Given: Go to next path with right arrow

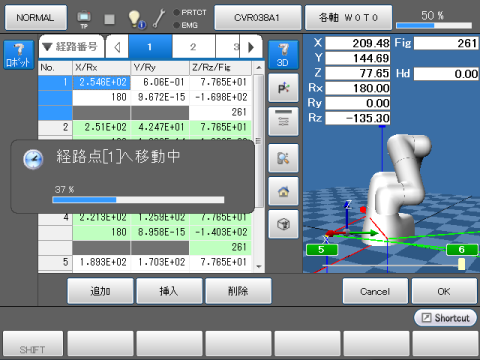Looking at the screenshot, I should click(251, 47).
